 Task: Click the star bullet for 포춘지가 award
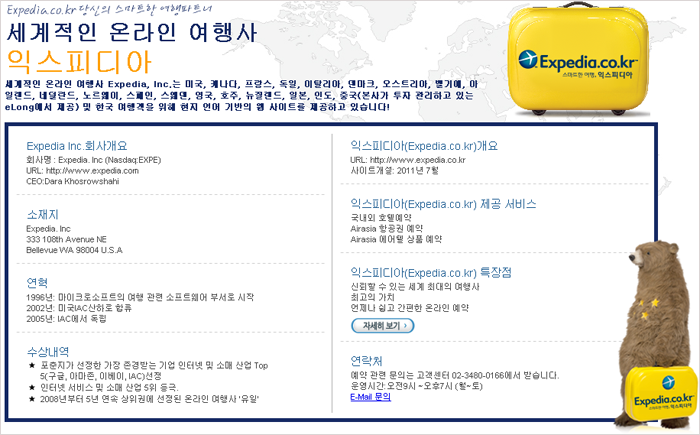click(32, 365)
